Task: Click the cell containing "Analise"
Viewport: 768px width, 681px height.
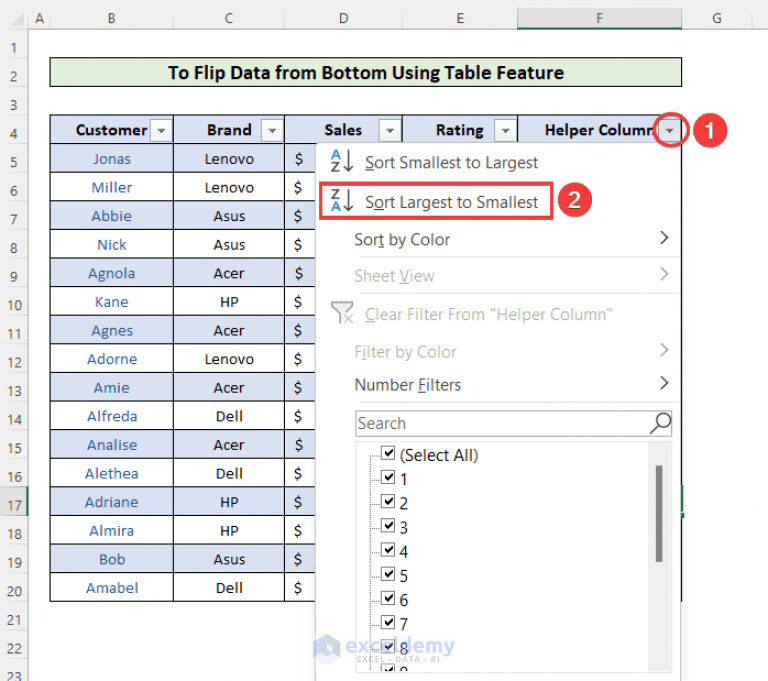Action: (112, 444)
